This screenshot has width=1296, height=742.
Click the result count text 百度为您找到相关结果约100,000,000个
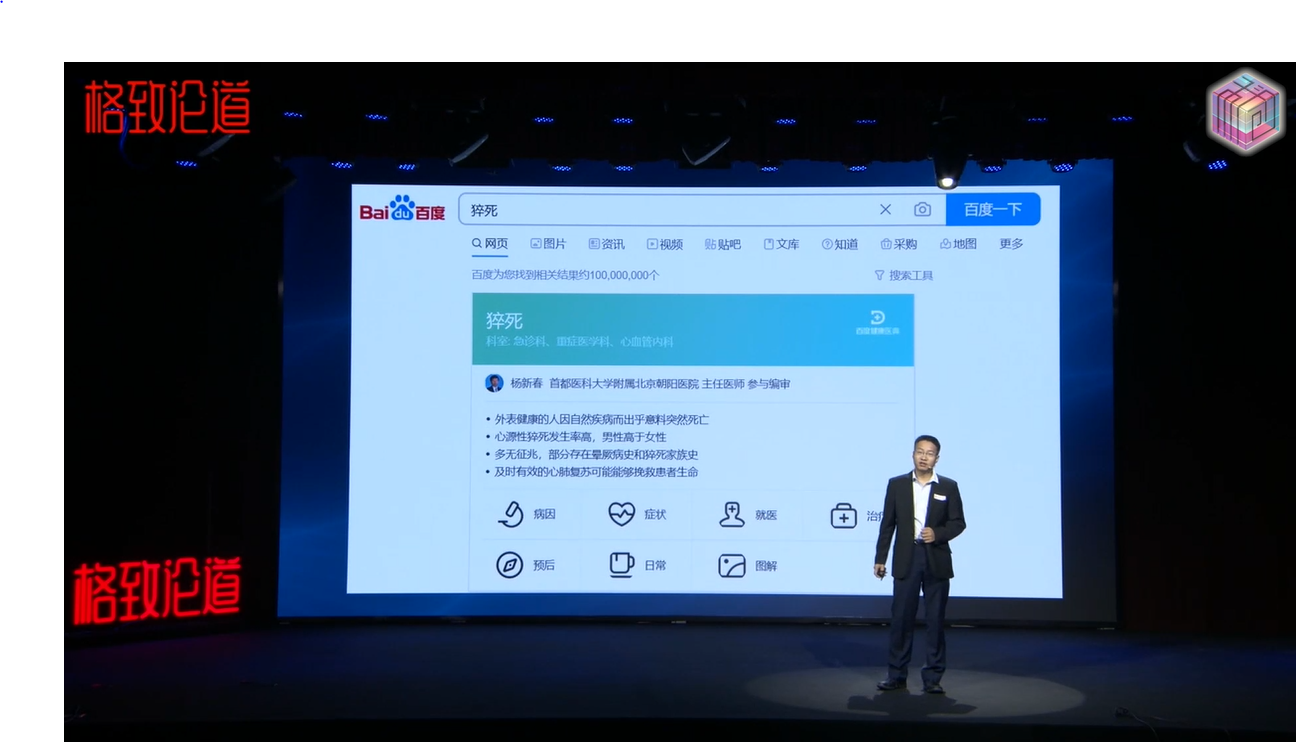pos(565,275)
